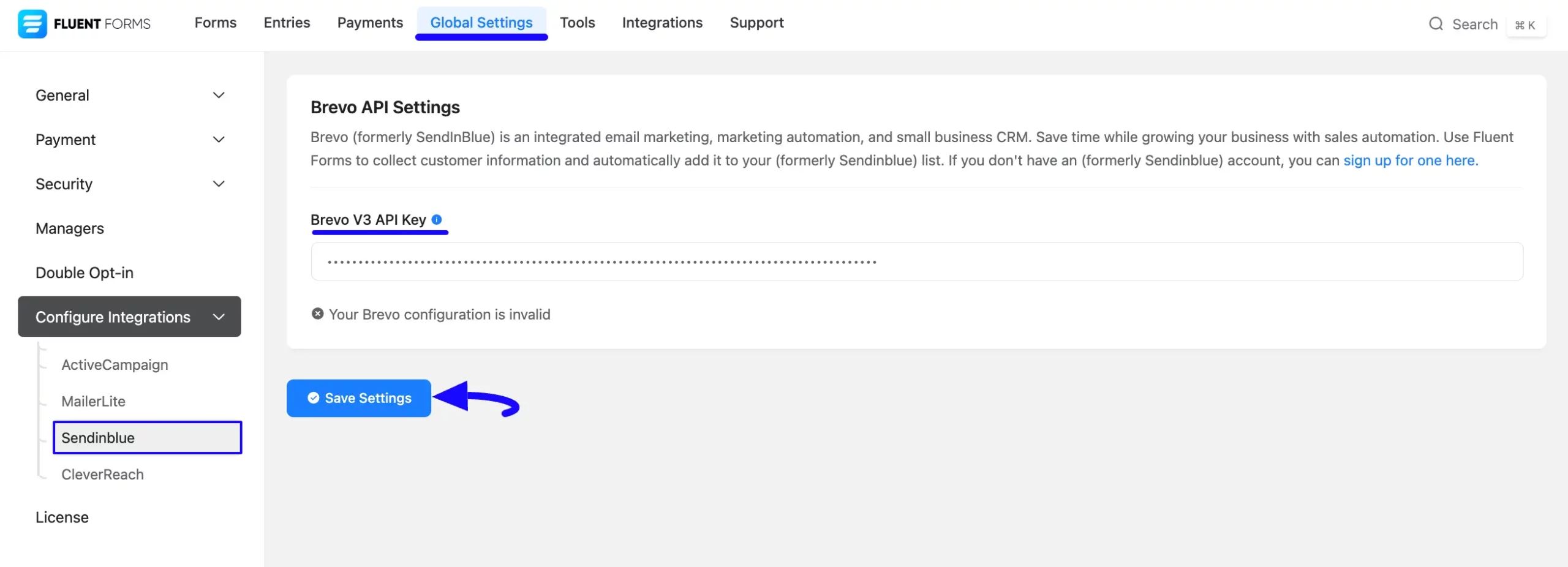Click the ⌘K shortcut badge
The height and width of the screenshot is (567, 1568).
pyautogui.click(x=1525, y=25)
